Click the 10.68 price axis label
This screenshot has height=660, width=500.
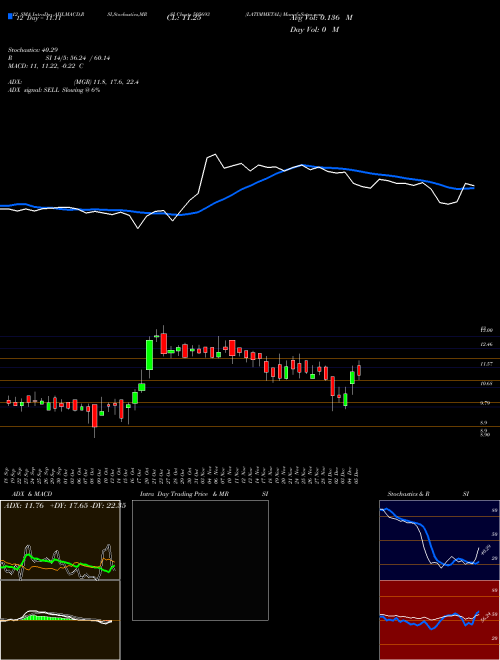point(487,383)
